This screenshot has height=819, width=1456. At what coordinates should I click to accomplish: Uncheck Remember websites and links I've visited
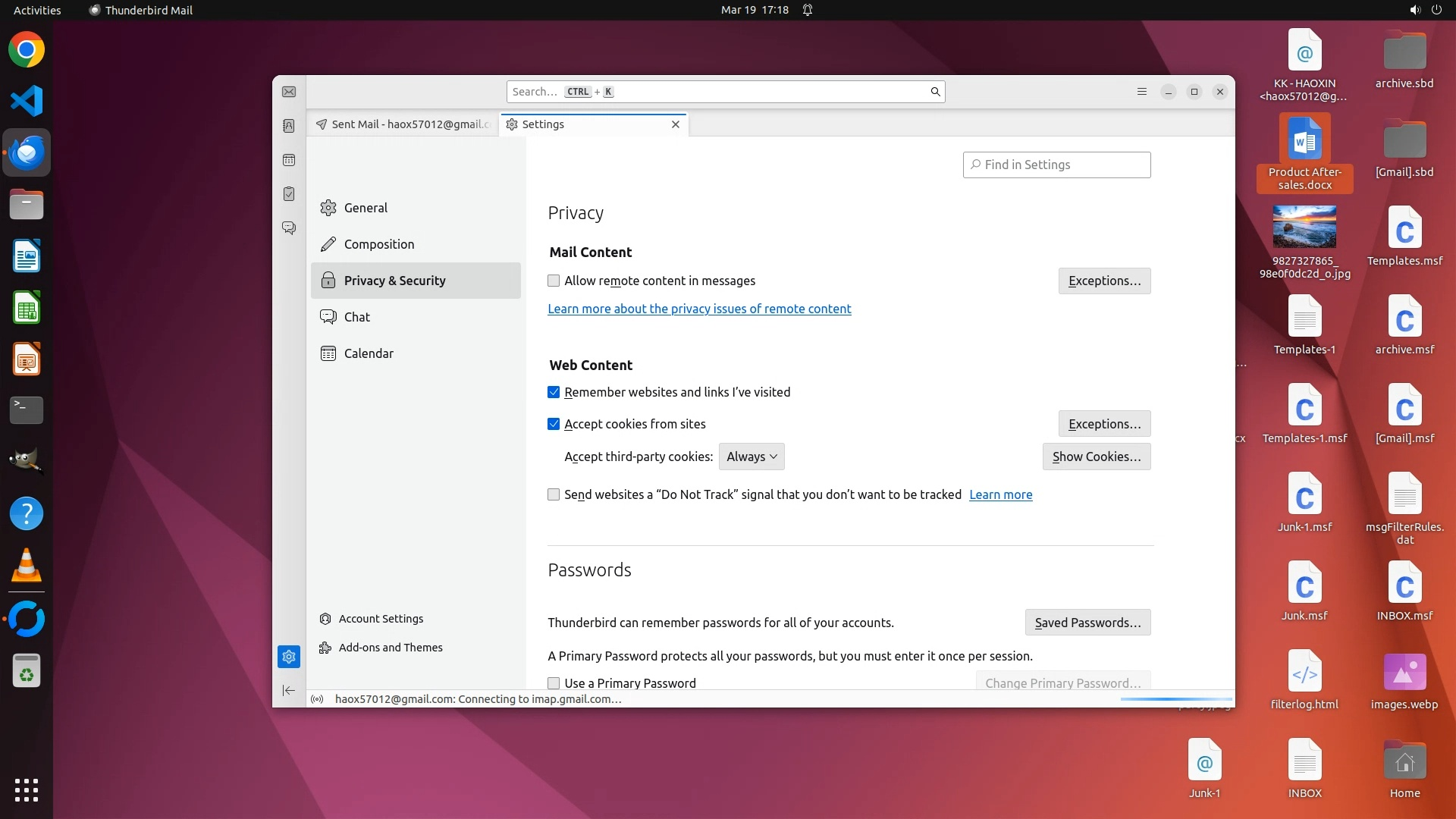point(554,392)
